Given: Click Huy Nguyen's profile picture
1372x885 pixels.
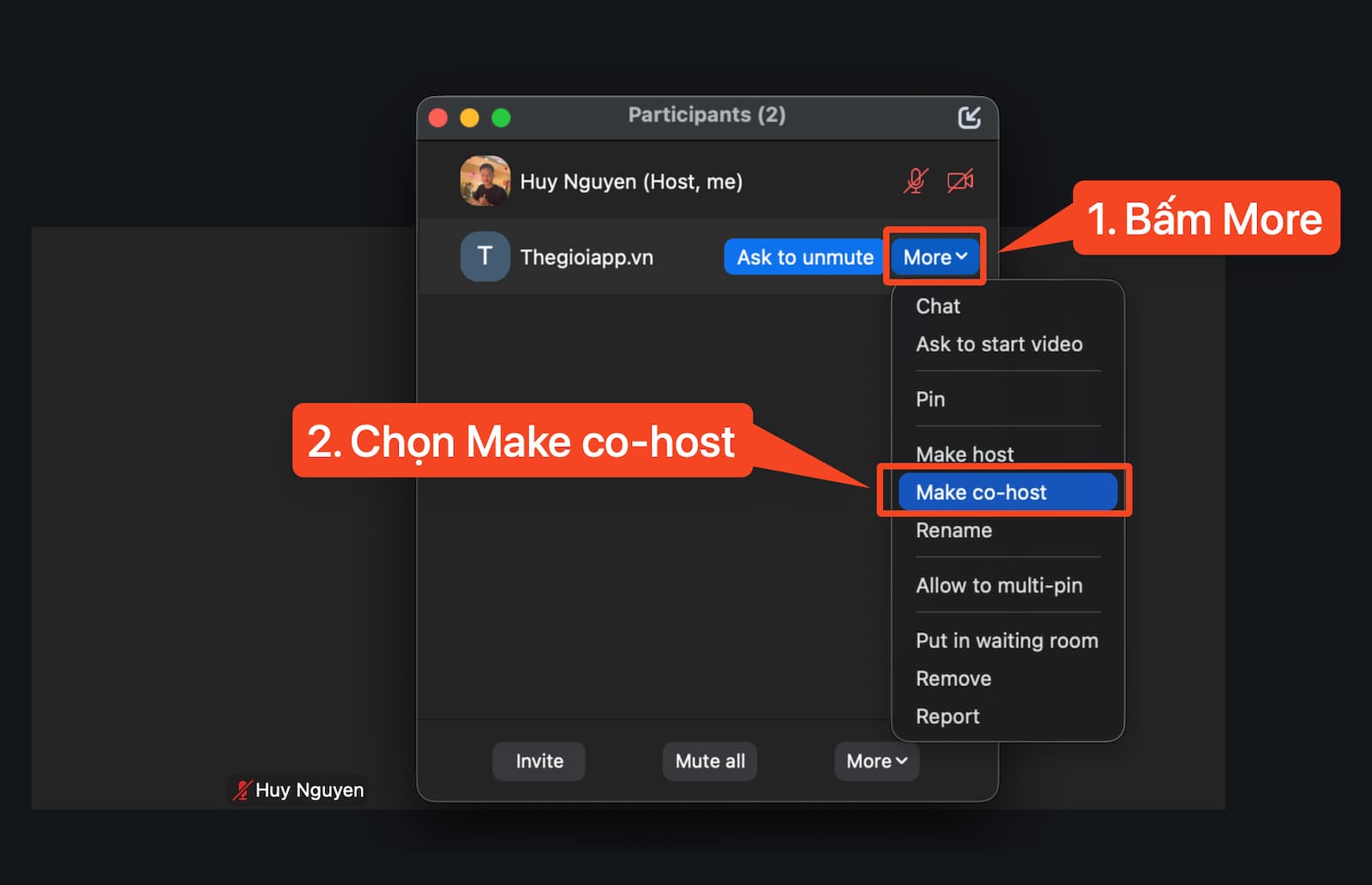Looking at the screenshot, I should pos(484,181).
